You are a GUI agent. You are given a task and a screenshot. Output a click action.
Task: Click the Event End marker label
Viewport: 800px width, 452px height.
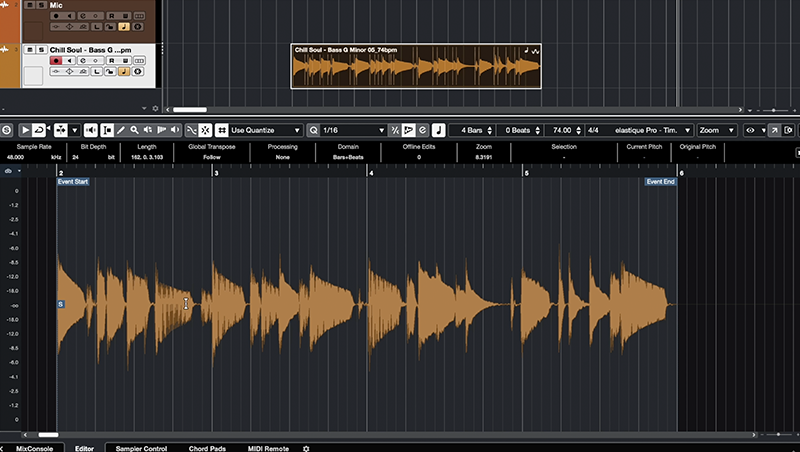tap(660, 181)
